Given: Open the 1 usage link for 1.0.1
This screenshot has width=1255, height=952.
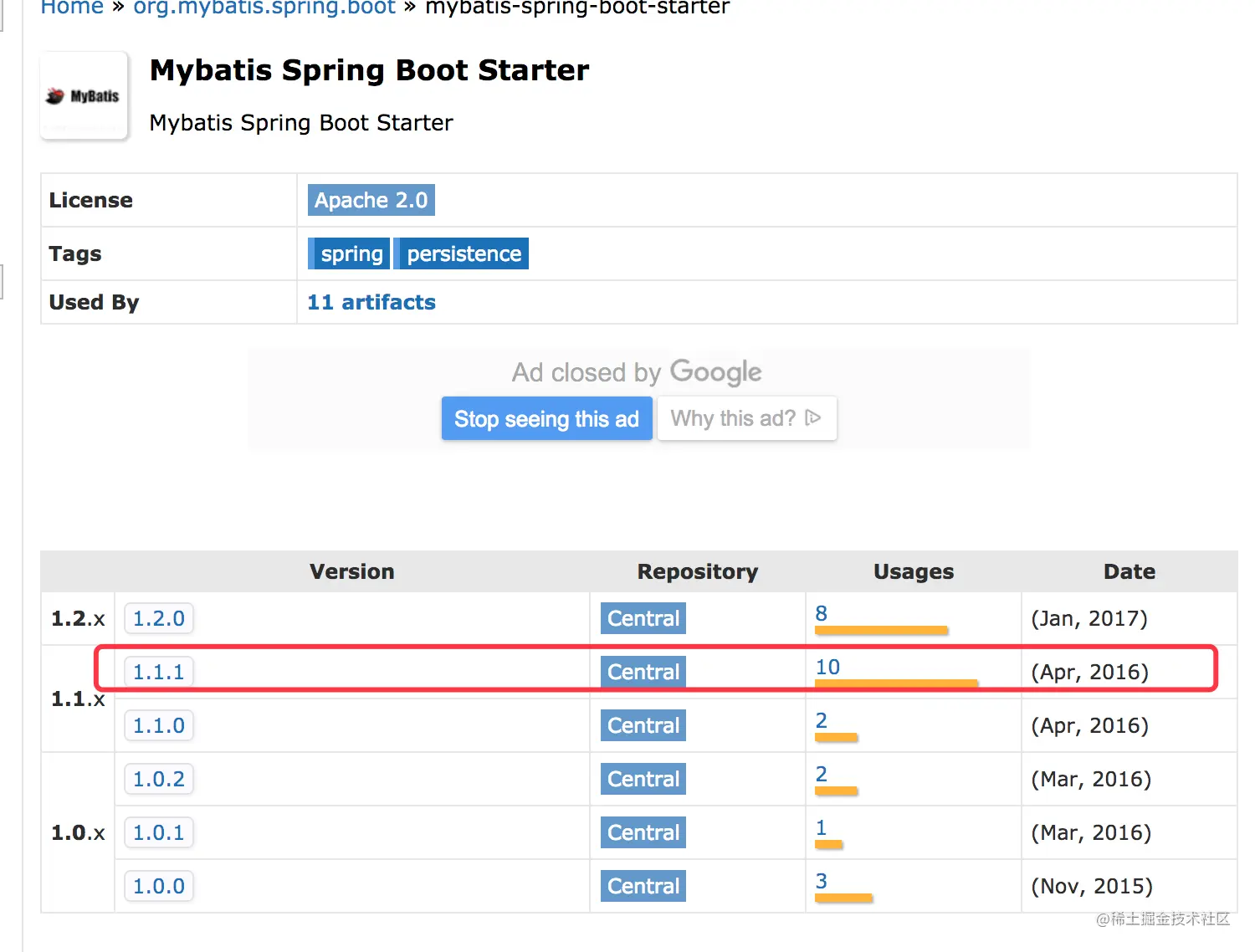Looking at the screenshot, I should click(x=822, y=827).
